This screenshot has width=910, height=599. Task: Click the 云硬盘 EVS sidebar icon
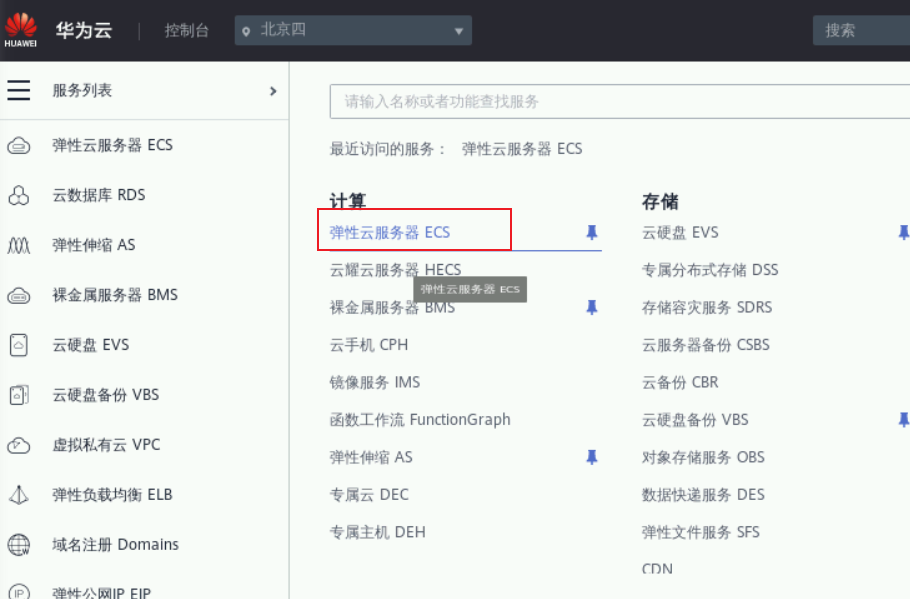coord(19,345)
